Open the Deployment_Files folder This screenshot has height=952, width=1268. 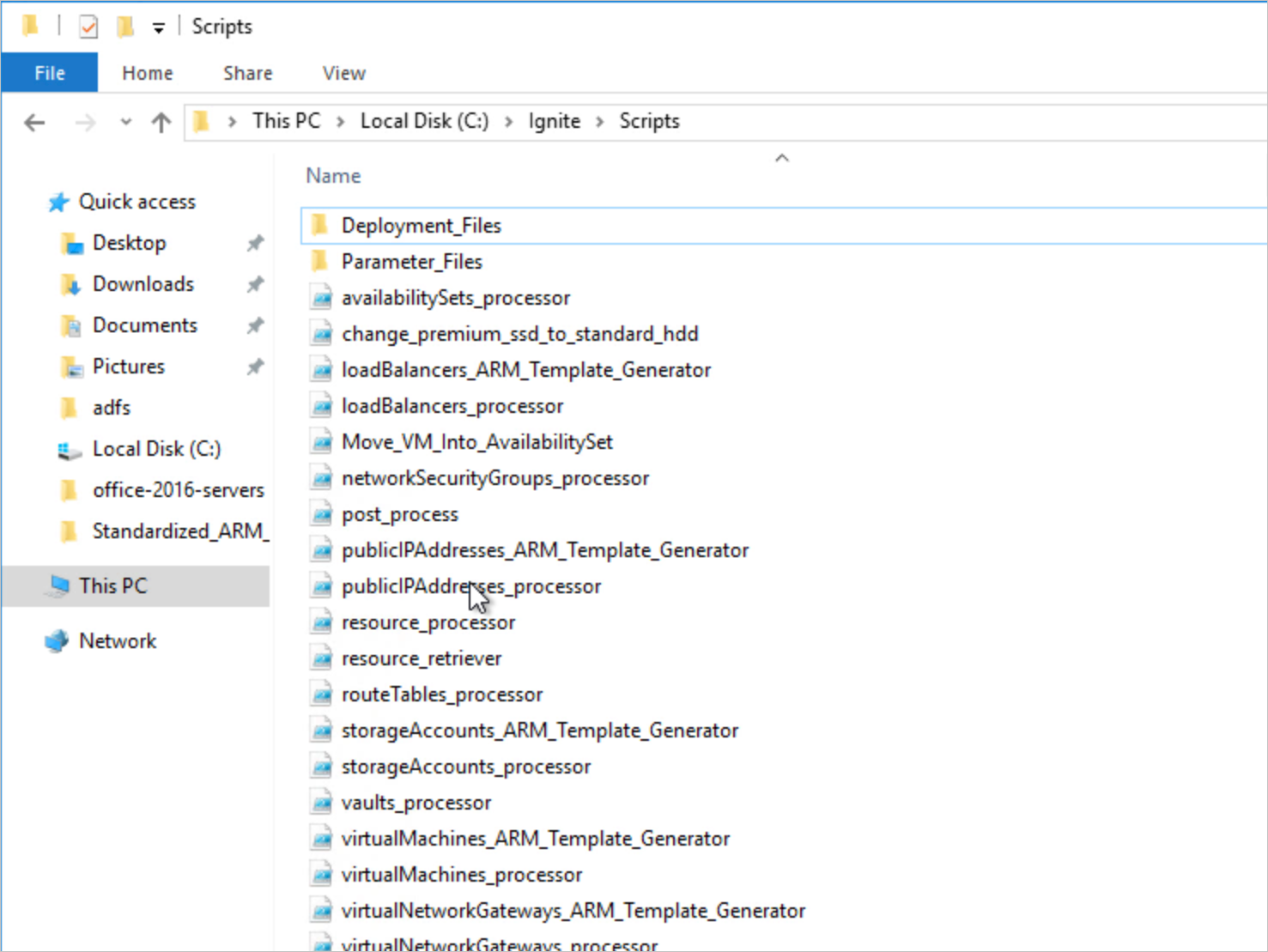(421, 225)
